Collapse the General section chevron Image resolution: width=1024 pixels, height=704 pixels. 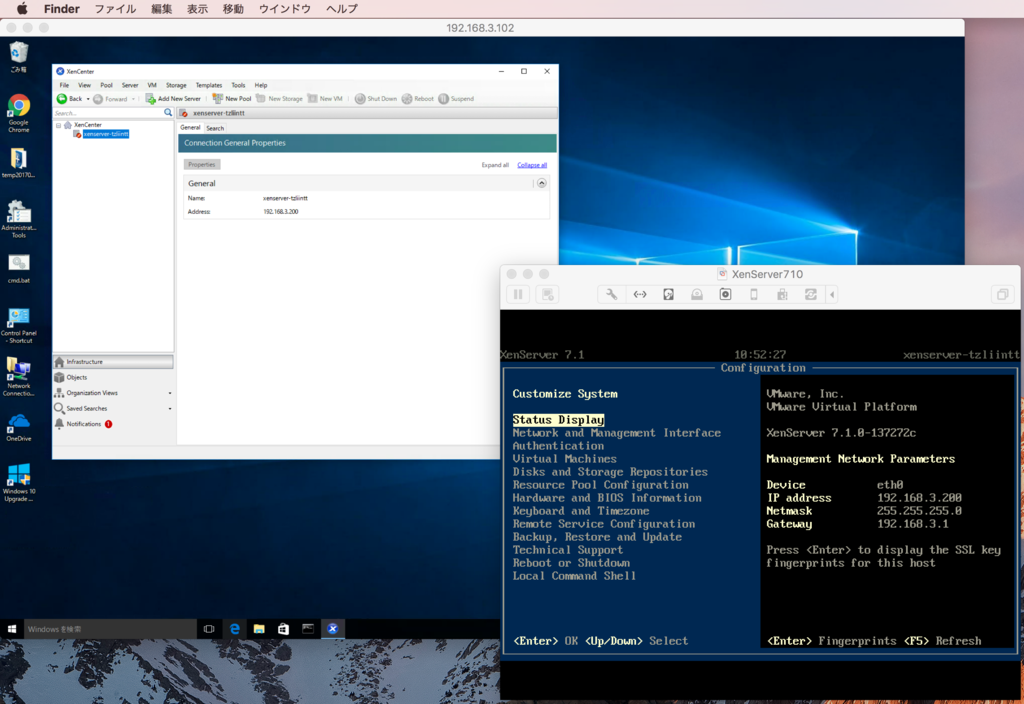(541, 184)
